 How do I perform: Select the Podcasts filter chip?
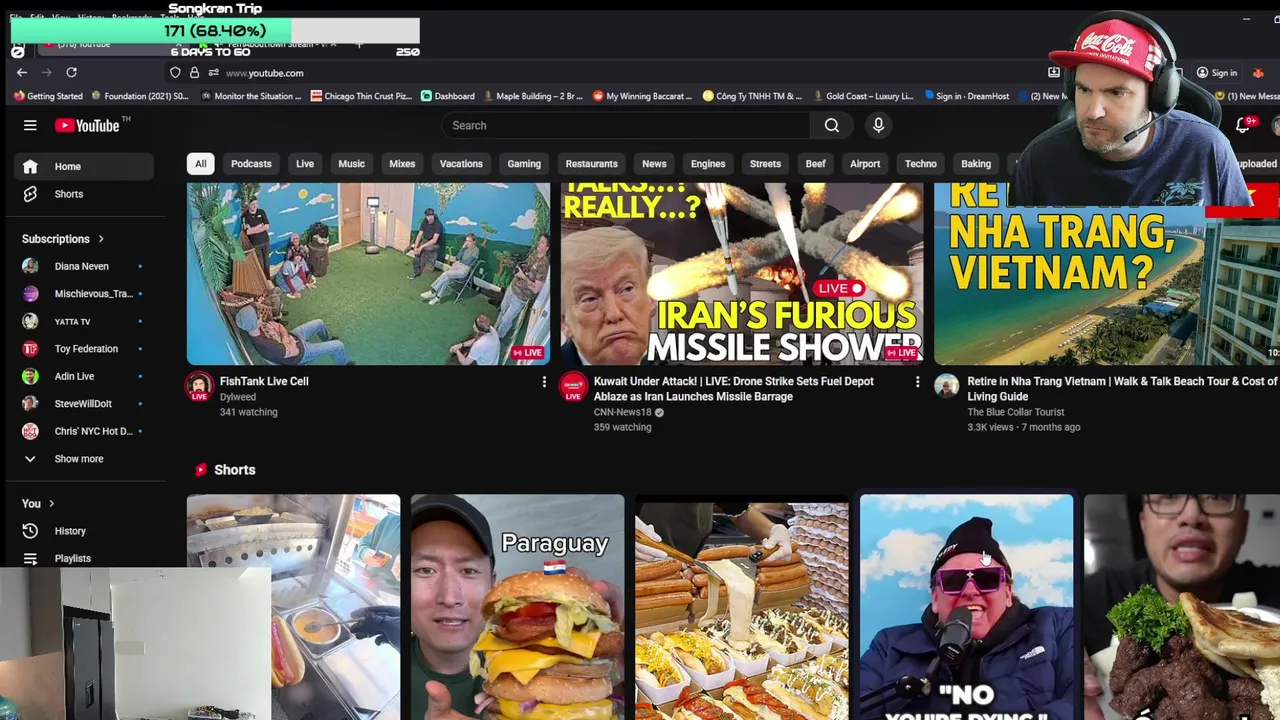click(251, 164)
